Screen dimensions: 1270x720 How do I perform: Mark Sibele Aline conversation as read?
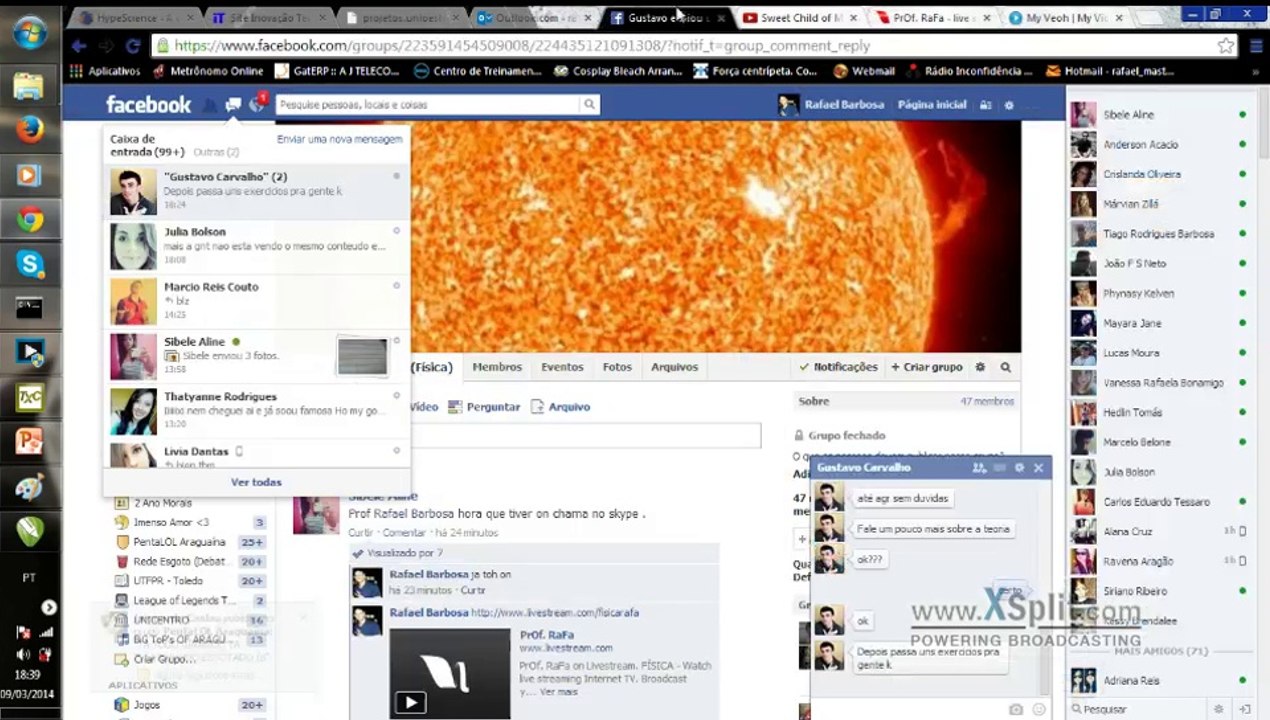(x=396, y=341)
